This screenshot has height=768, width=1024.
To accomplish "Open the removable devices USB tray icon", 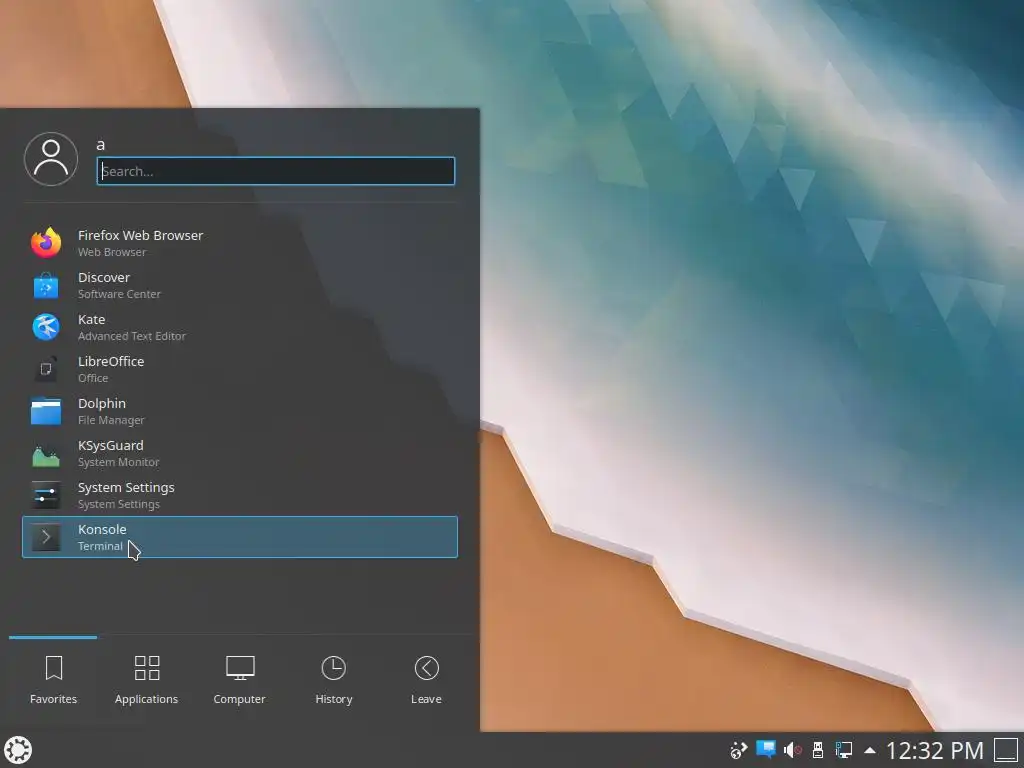I will click(817, 750).
